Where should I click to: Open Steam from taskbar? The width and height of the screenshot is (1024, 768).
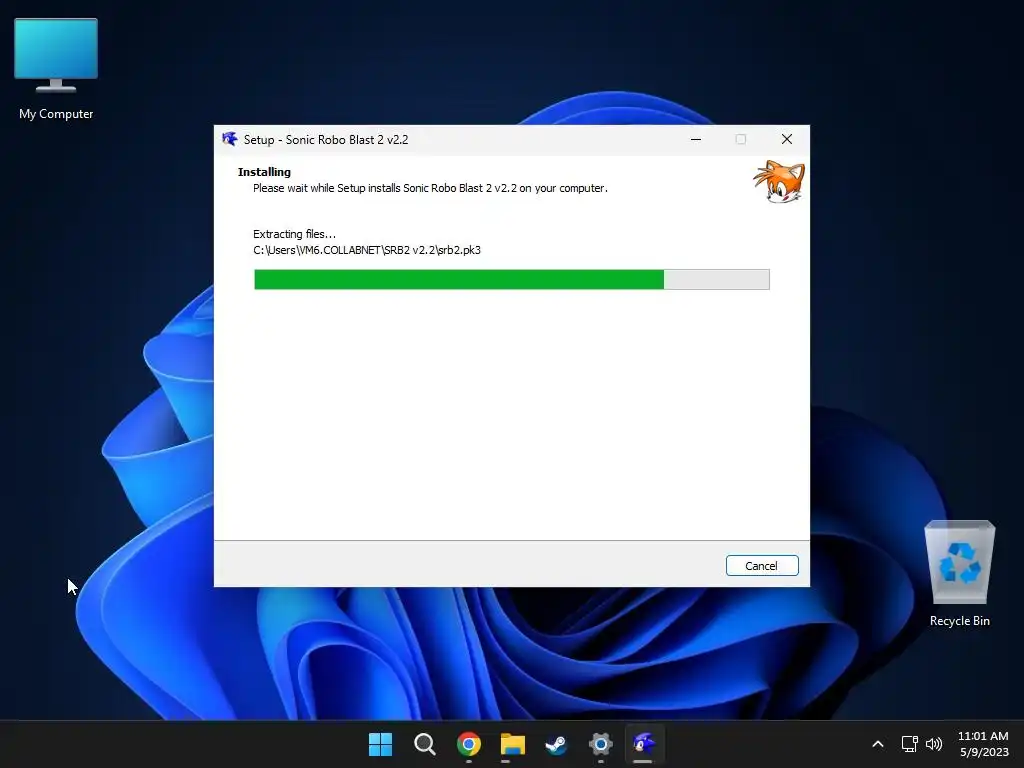pyautogui.click(x=556, y=744)
